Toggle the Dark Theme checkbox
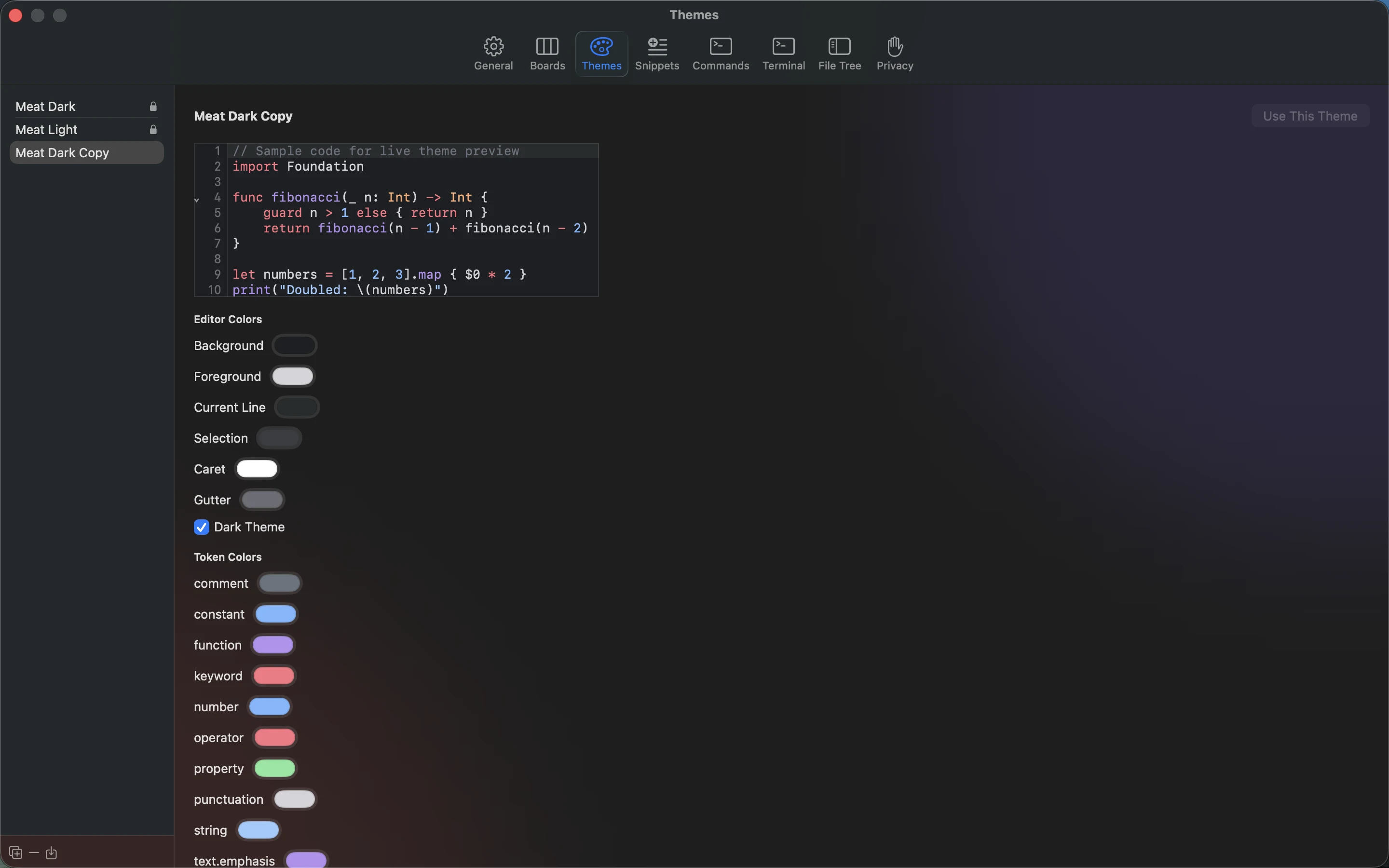 (202, 527)
